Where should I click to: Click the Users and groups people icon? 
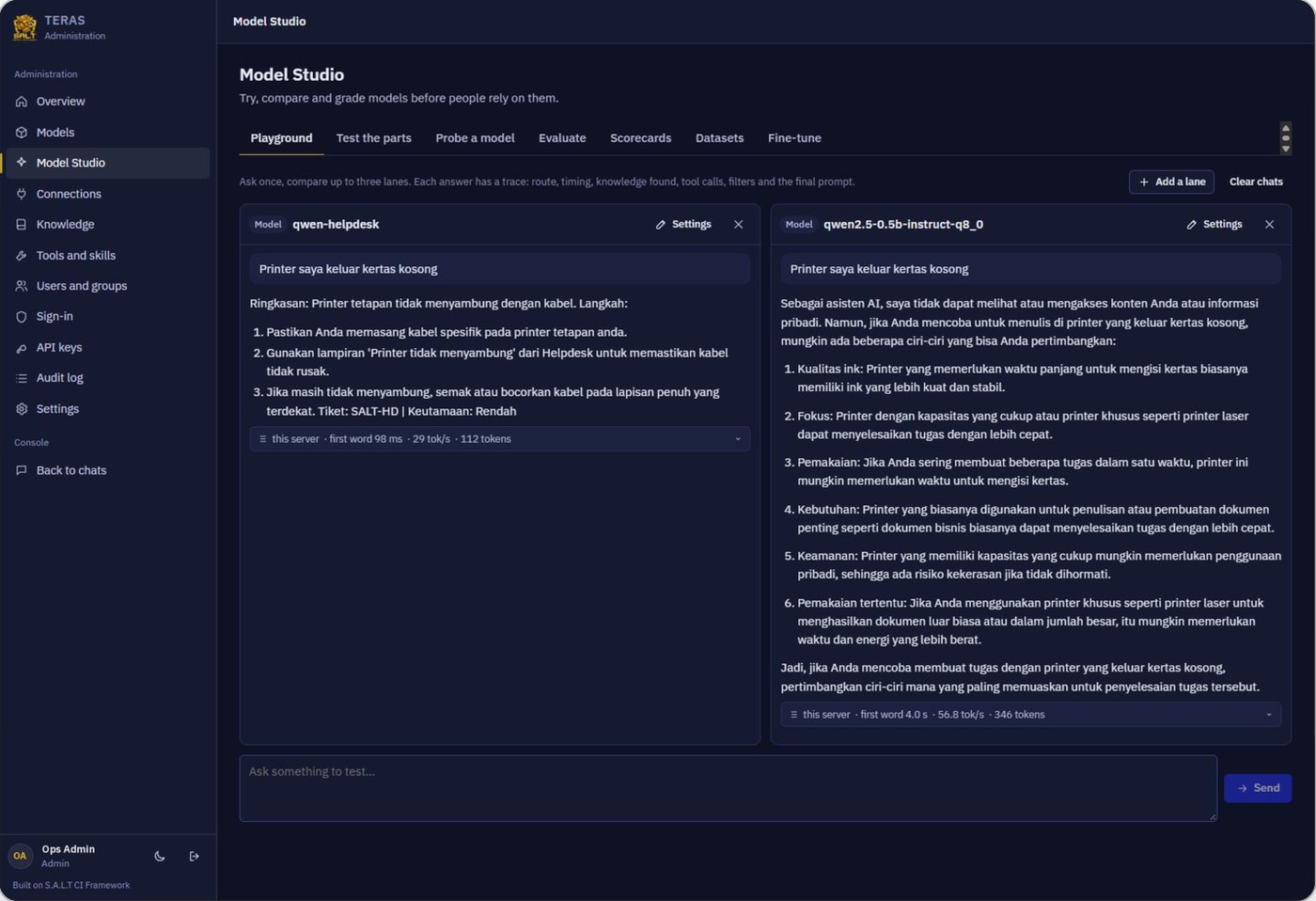coord(22,286)
